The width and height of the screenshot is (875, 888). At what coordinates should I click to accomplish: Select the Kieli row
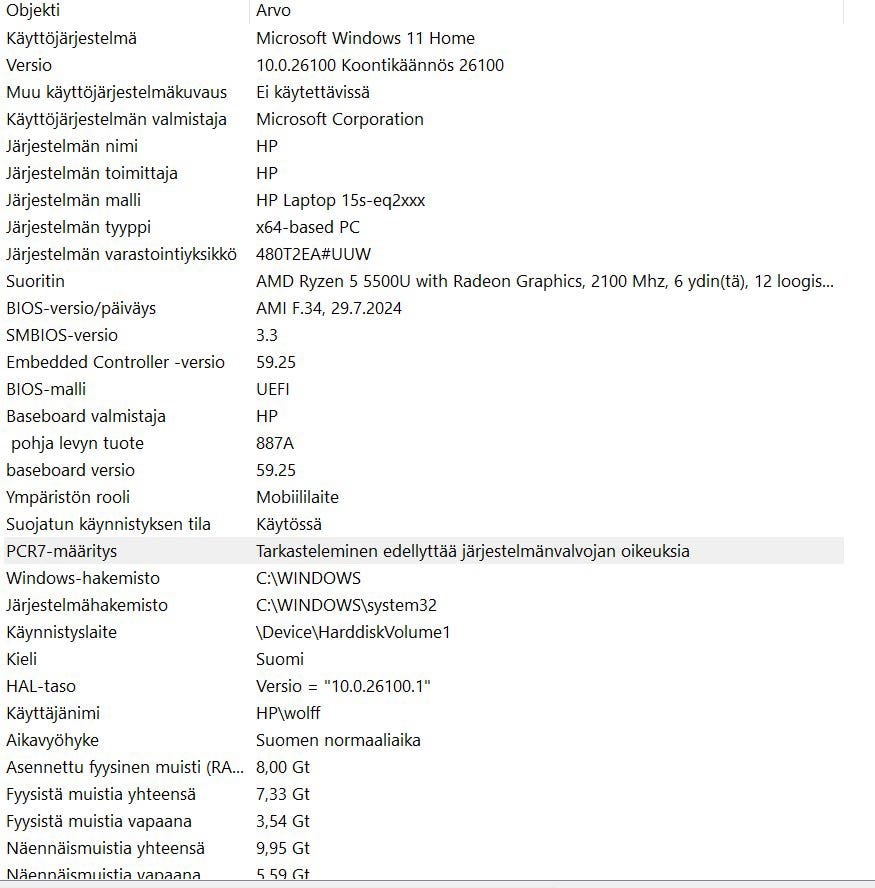click(424, 659)
